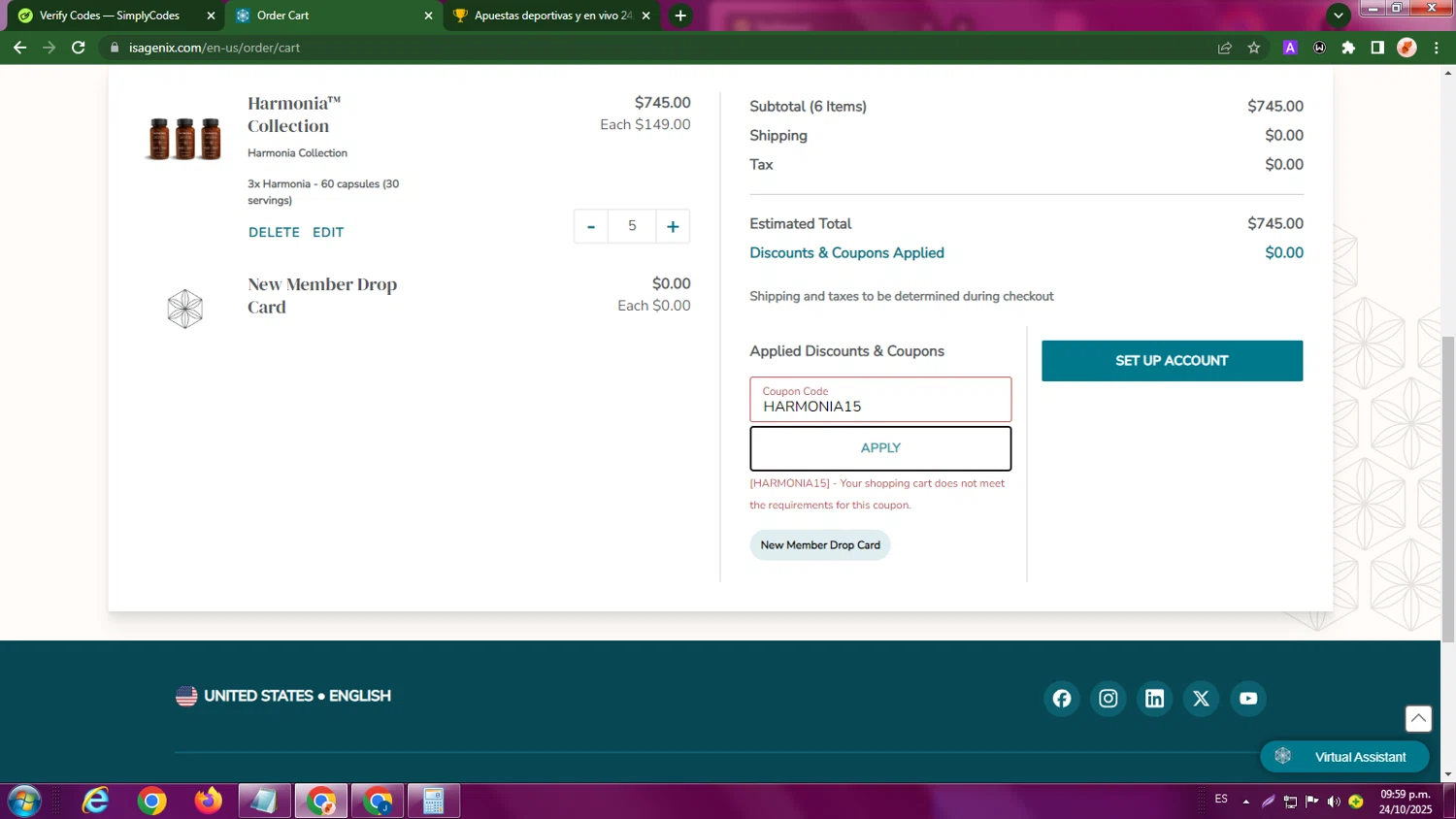The image size is (1456, 819).
Task: Click the back-to-top arrow button
Action: (x=1418, y=718)
